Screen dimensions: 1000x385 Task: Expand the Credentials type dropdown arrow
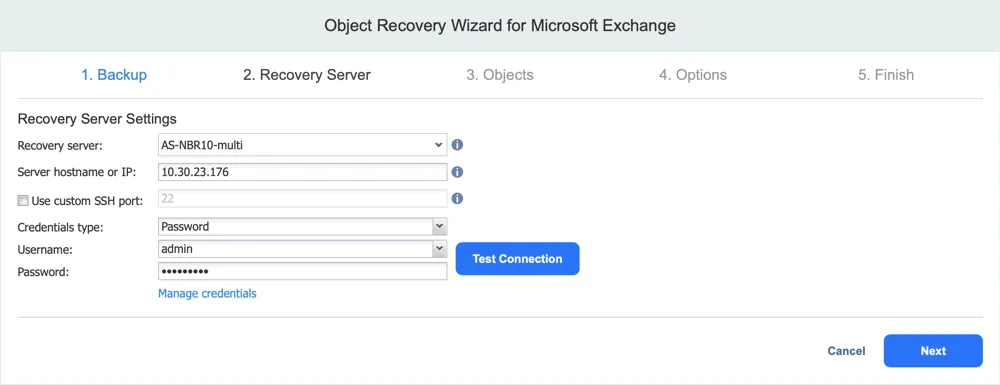click(439, 226)
